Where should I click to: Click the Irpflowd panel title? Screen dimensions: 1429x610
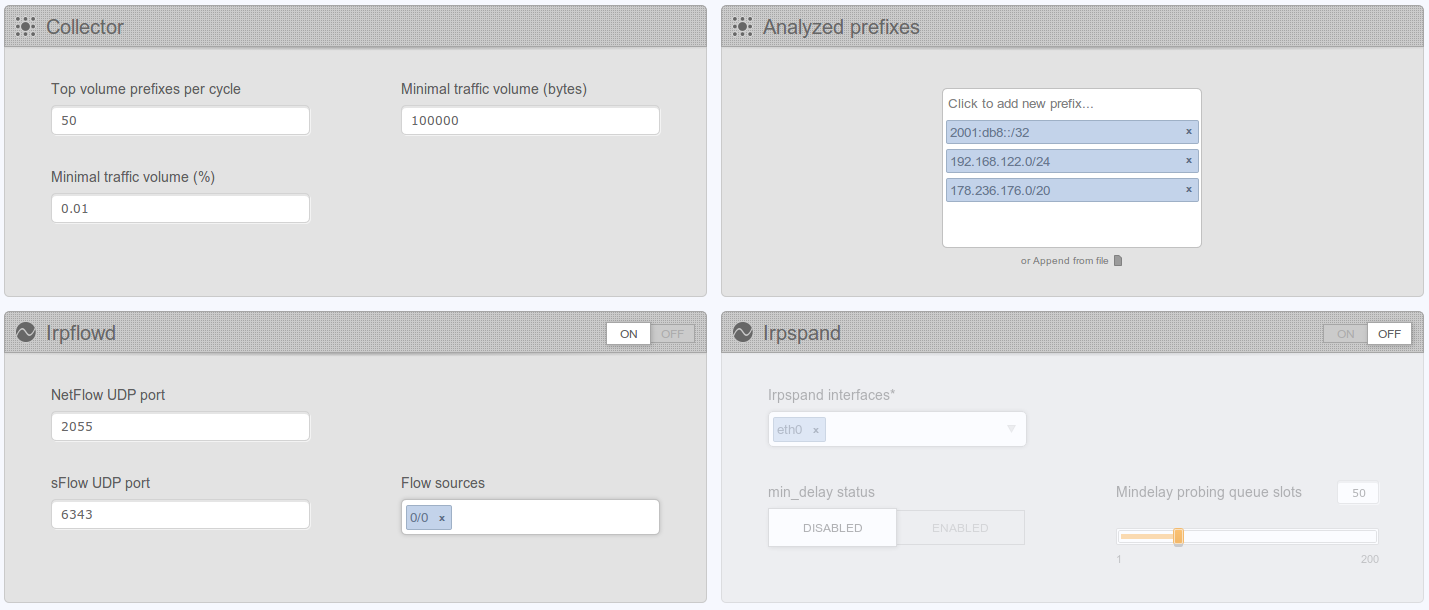coord(81,333)
